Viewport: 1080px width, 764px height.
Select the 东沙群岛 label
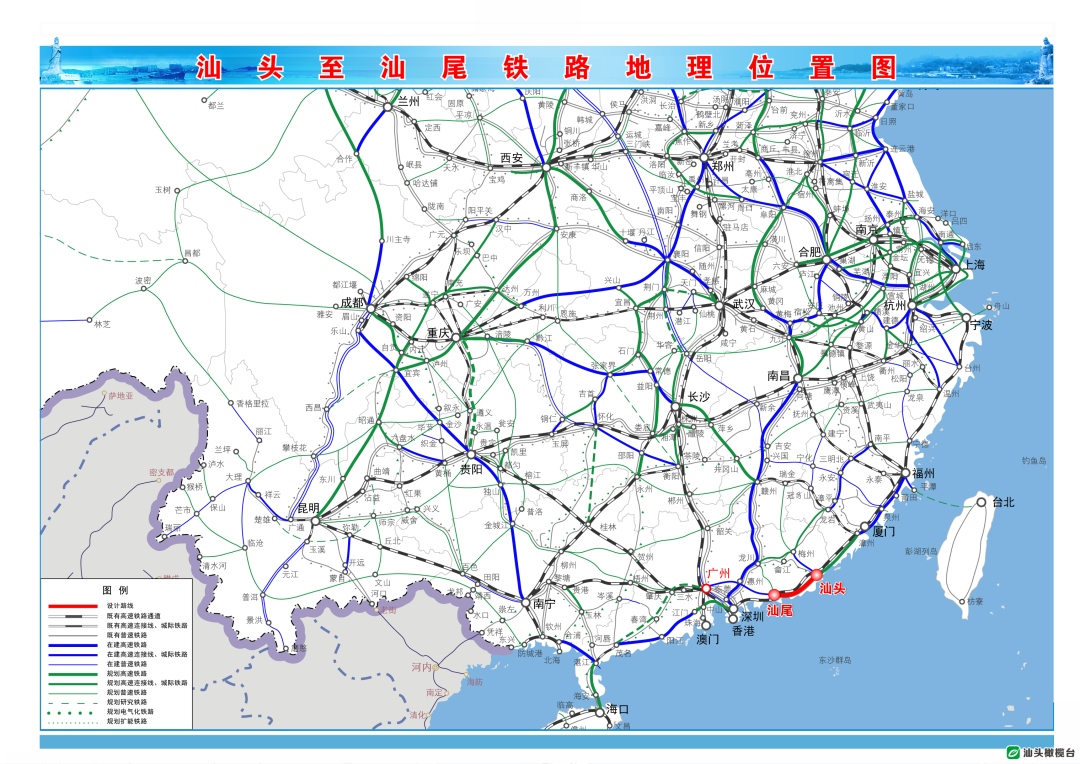835,660
